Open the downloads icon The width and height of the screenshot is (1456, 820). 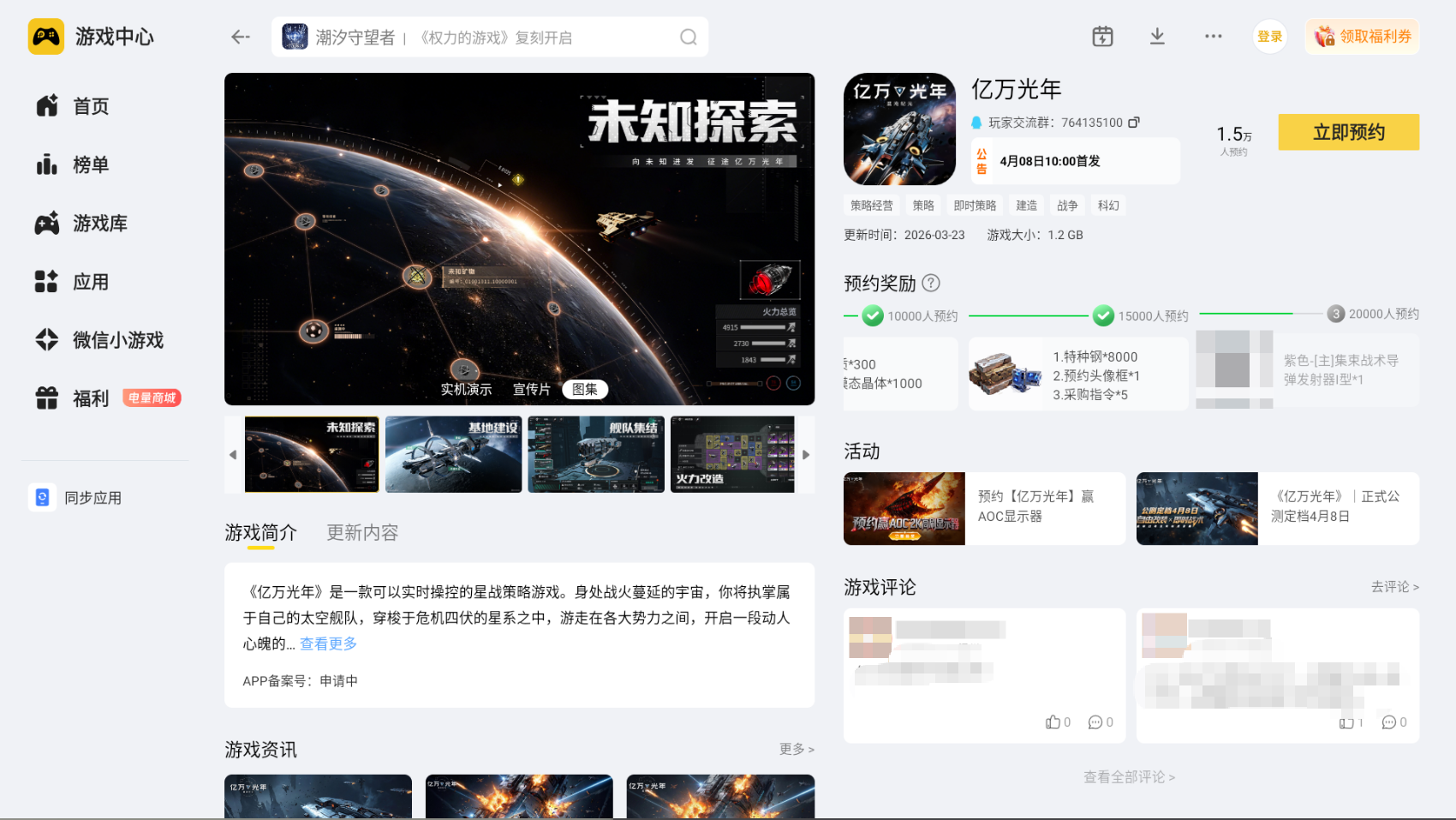(x=1157, y=36)
